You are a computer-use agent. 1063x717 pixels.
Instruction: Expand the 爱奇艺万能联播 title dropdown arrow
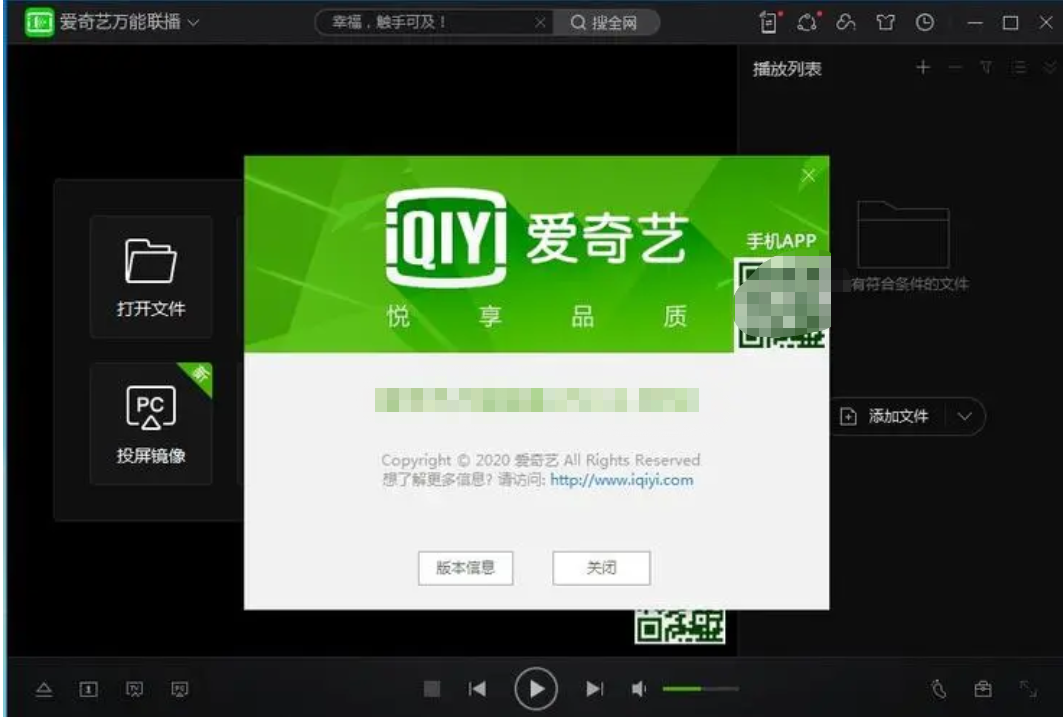[x=193, y=22]
